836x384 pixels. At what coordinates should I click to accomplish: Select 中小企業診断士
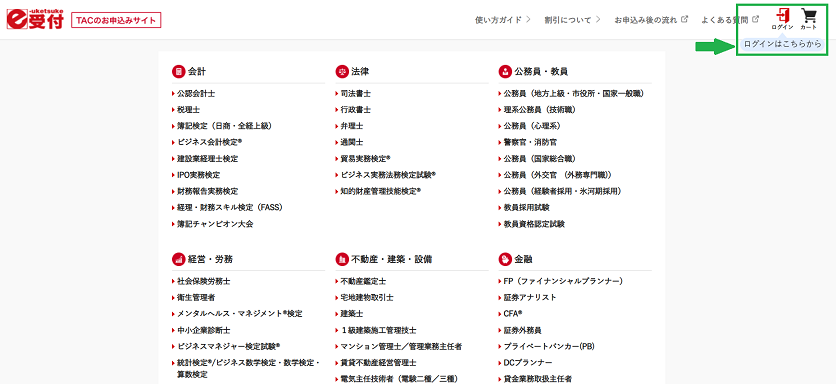click(x=204, y=330)
